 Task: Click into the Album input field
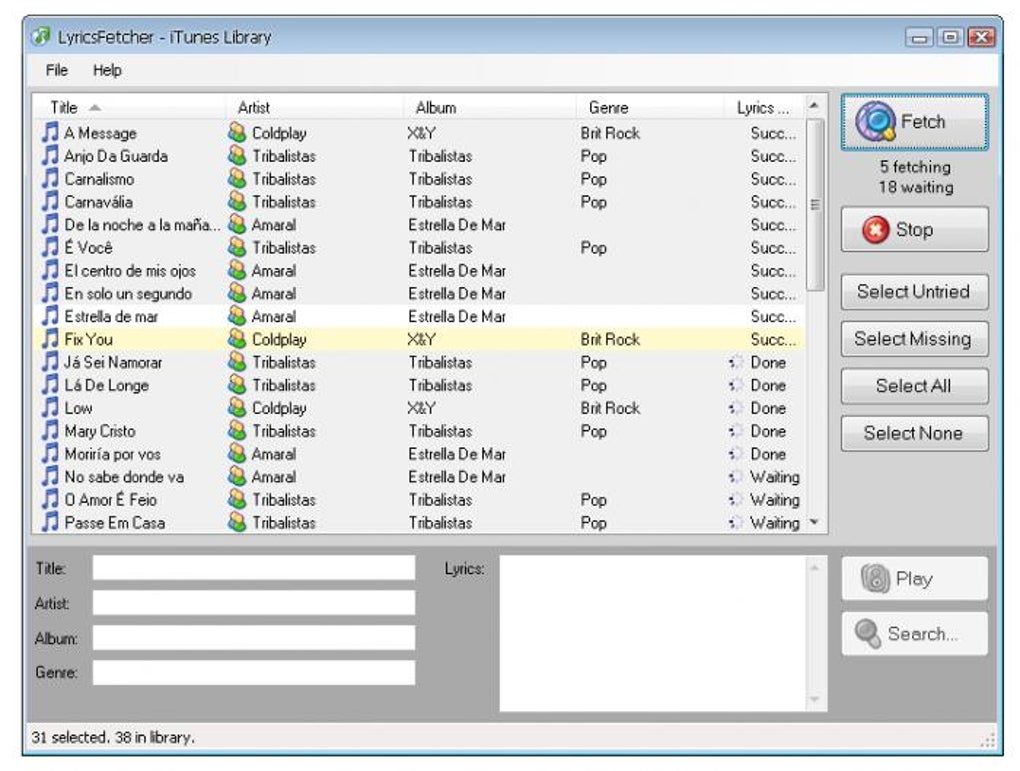click(254, 638)
